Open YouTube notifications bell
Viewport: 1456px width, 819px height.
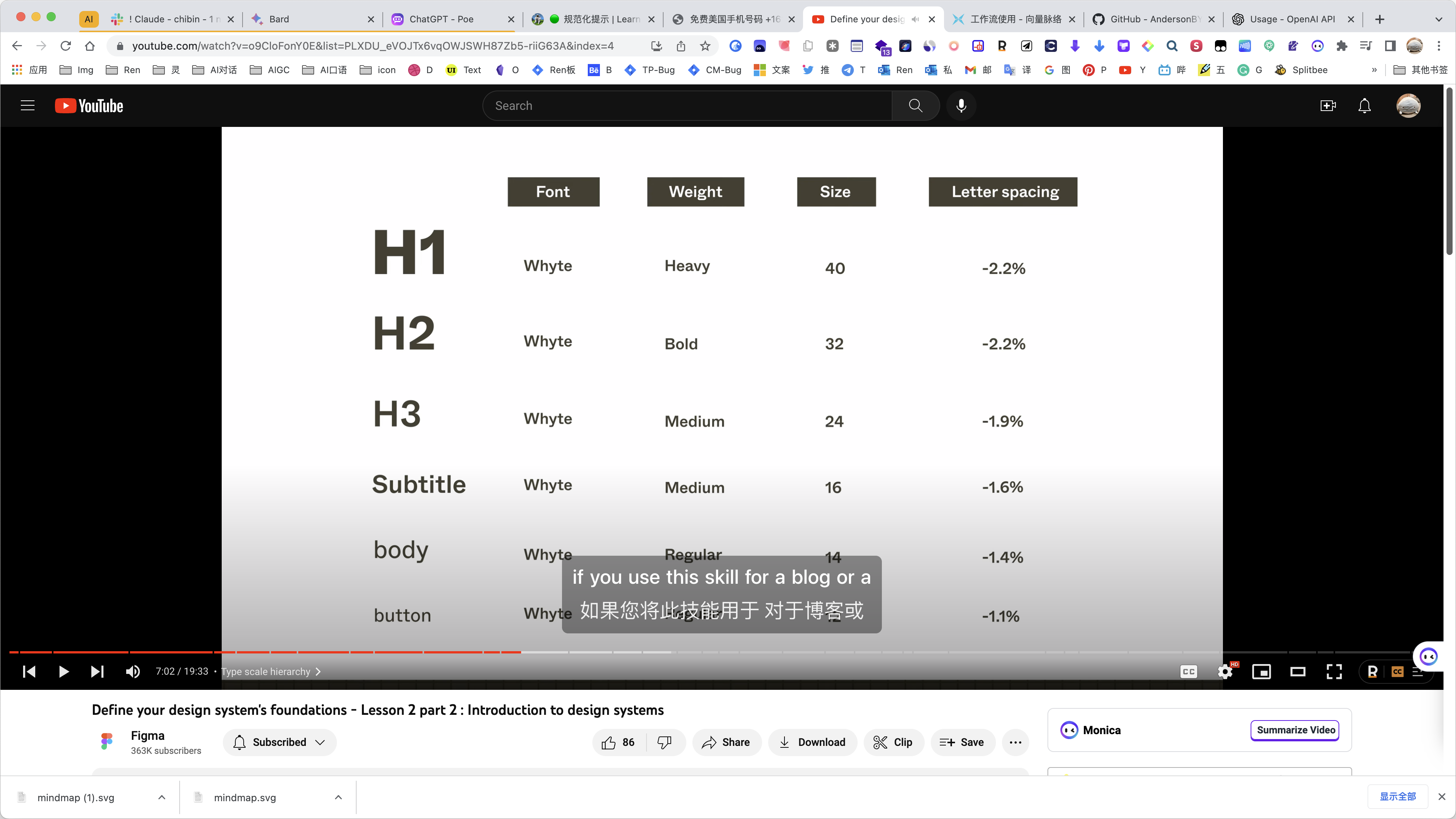pos(1364,106)
